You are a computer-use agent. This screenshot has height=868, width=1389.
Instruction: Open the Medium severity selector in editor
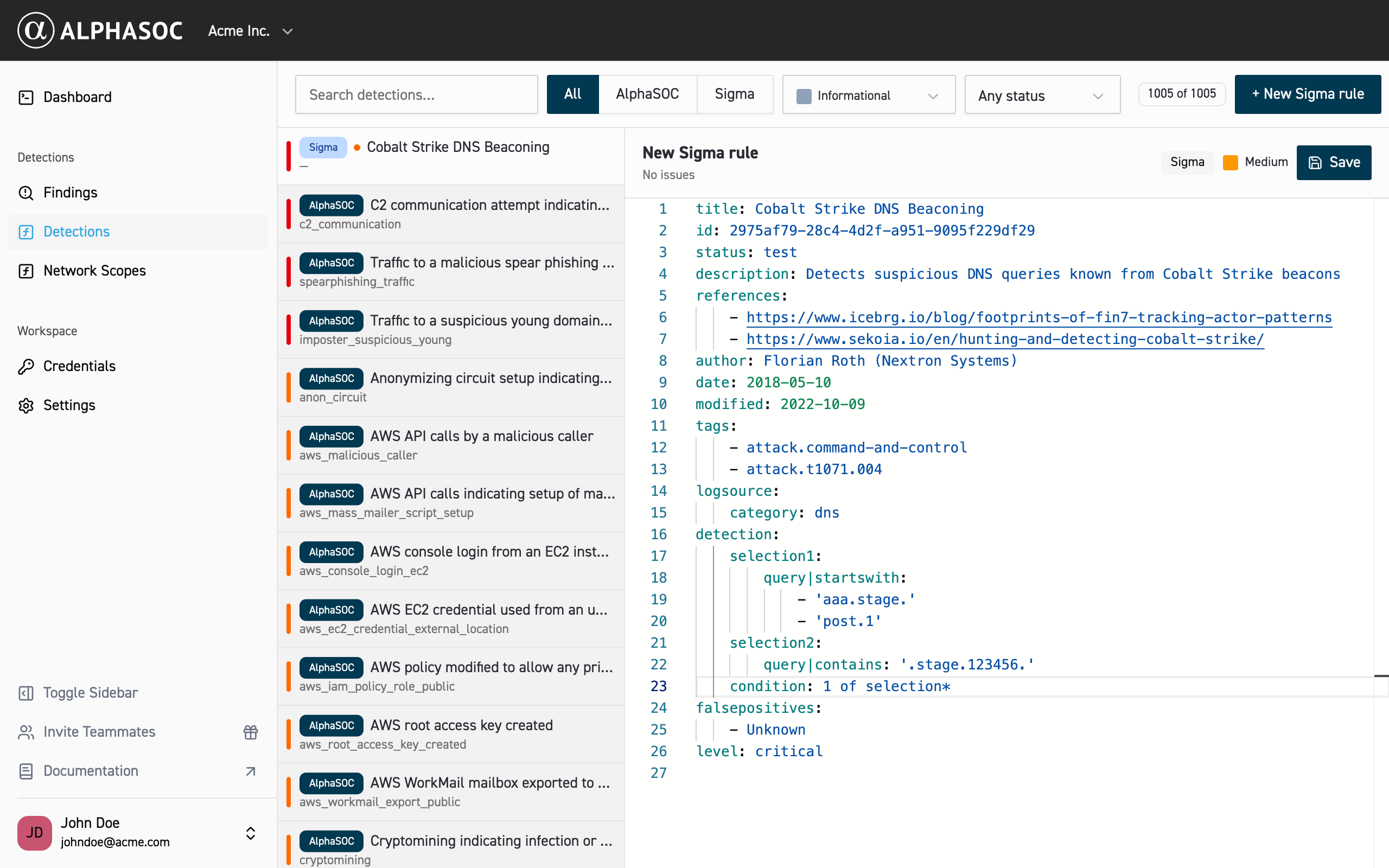(x=1256, y=162)
